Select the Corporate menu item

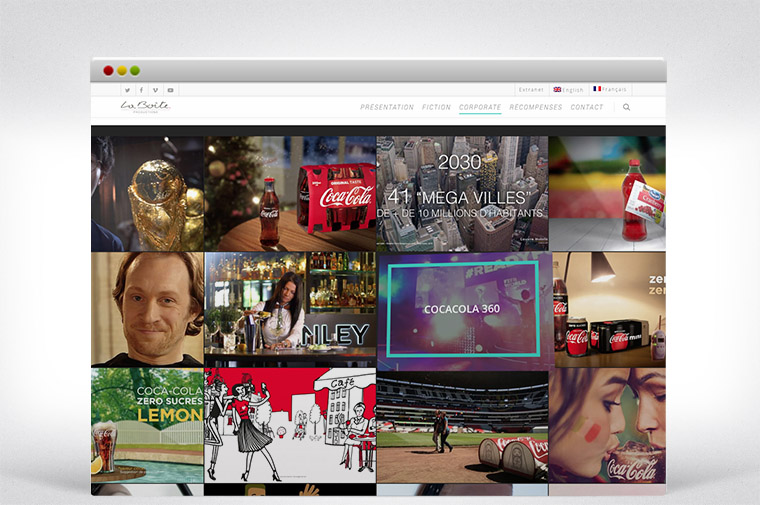coord(480,107)
